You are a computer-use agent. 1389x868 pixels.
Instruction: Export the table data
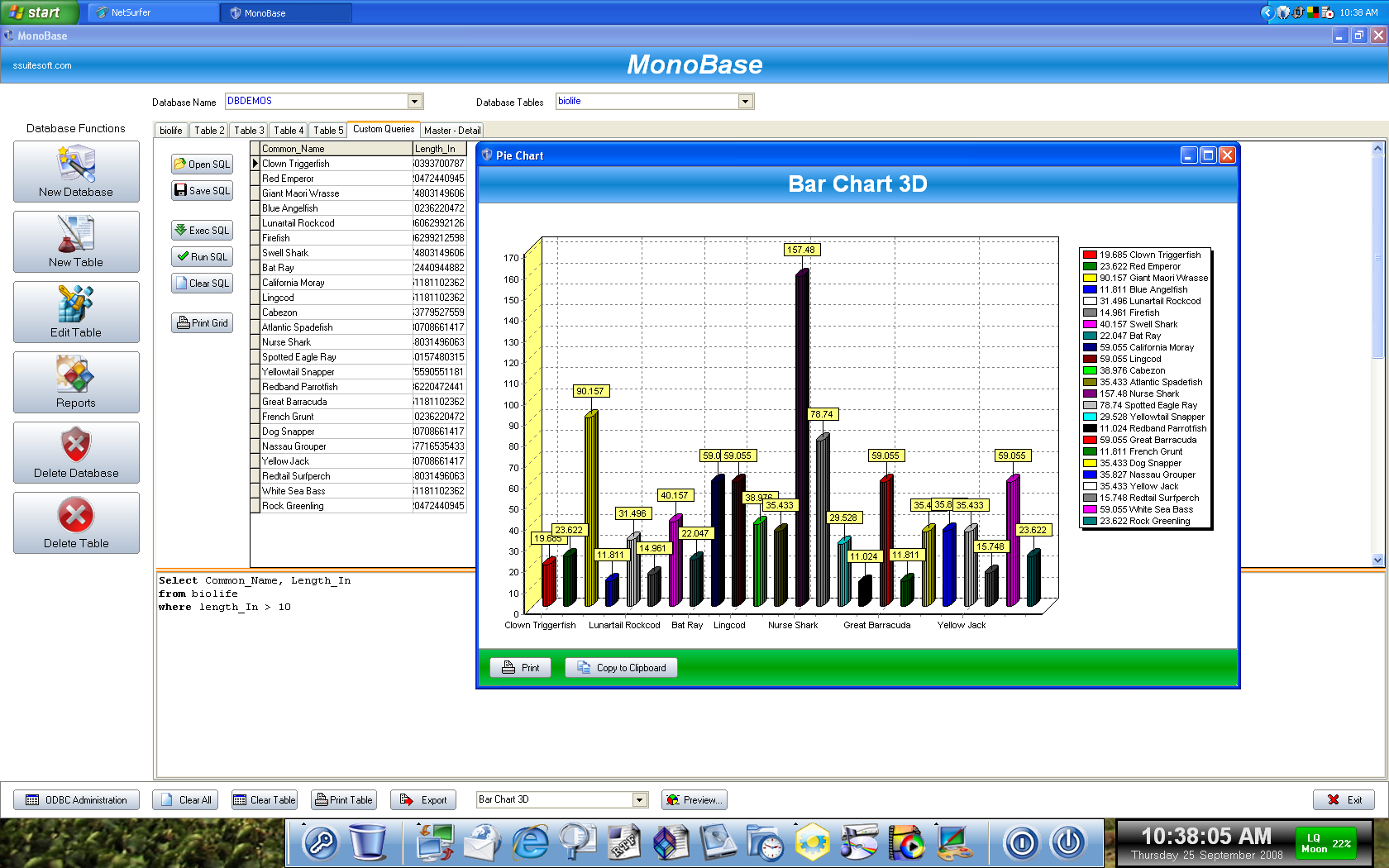click(422, 800)
